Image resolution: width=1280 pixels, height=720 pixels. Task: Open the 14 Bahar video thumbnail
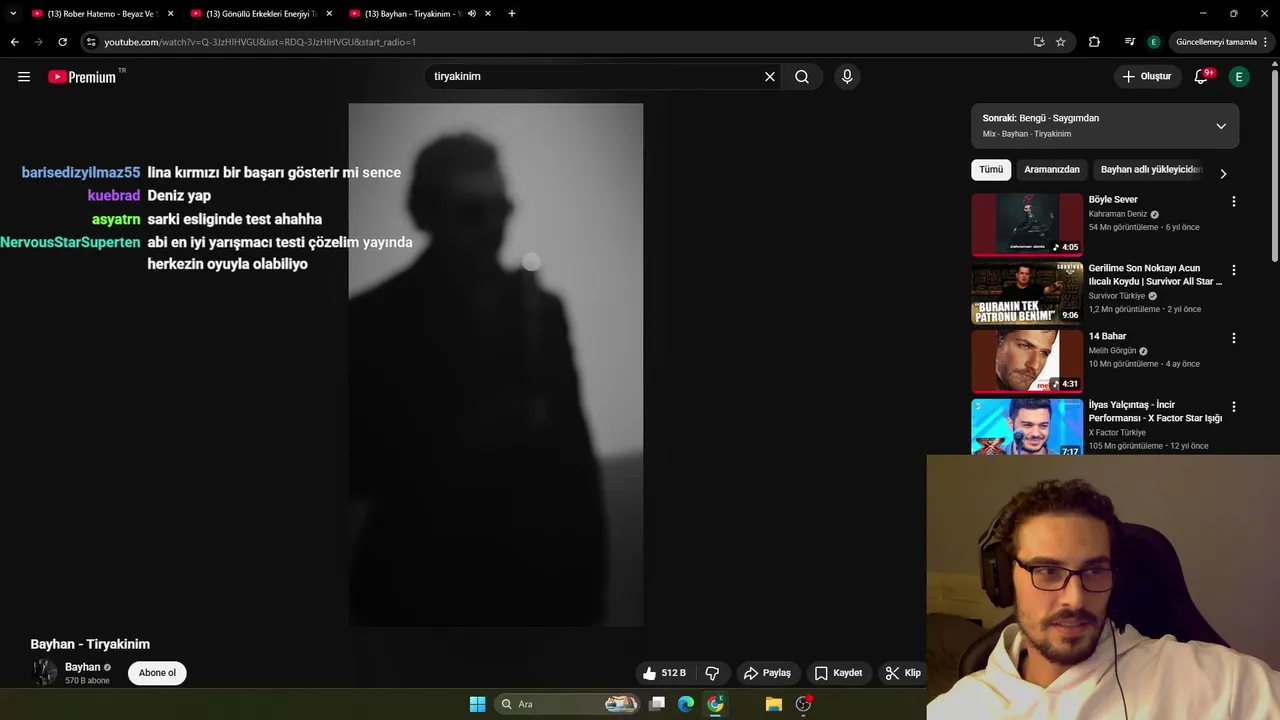click(x=1027, y=362)
